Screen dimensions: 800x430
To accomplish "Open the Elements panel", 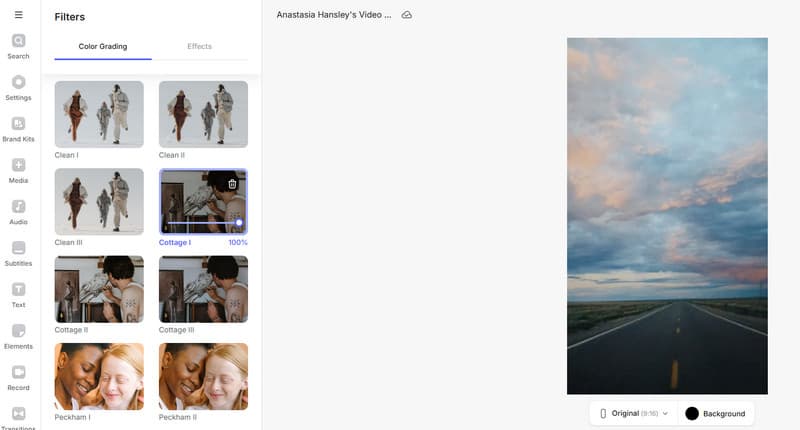I will 18,336.
